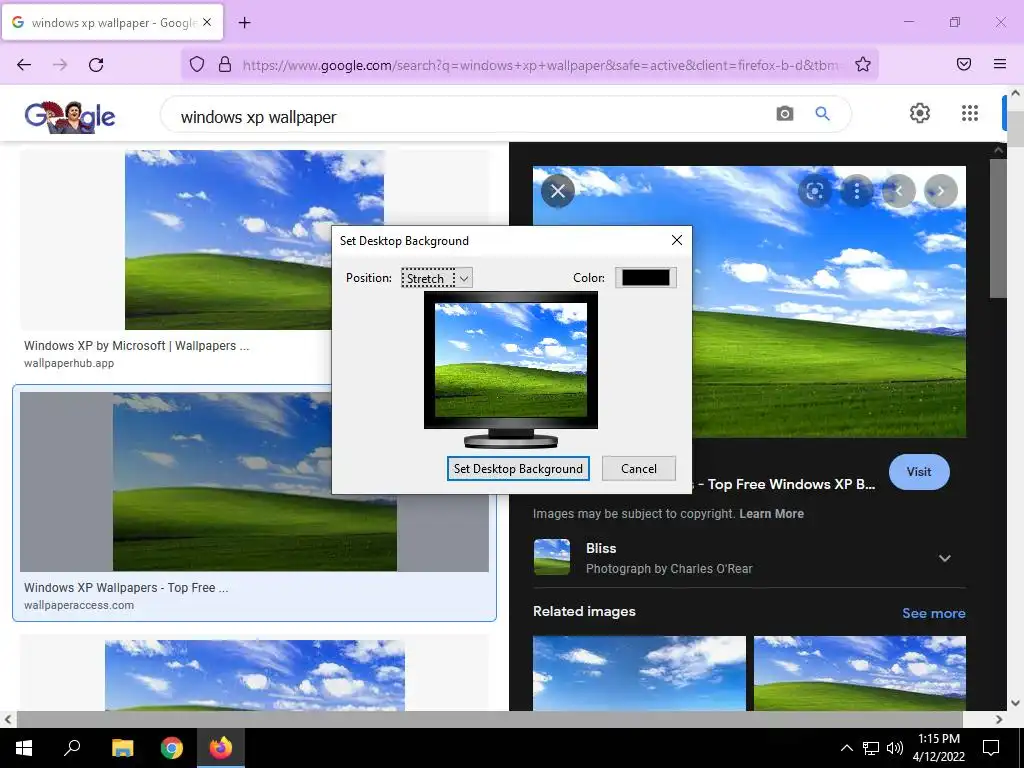Open the Firefox hamburger menu
The width and height of the screenshot is (1024, 768).
tap(1000, 64)
